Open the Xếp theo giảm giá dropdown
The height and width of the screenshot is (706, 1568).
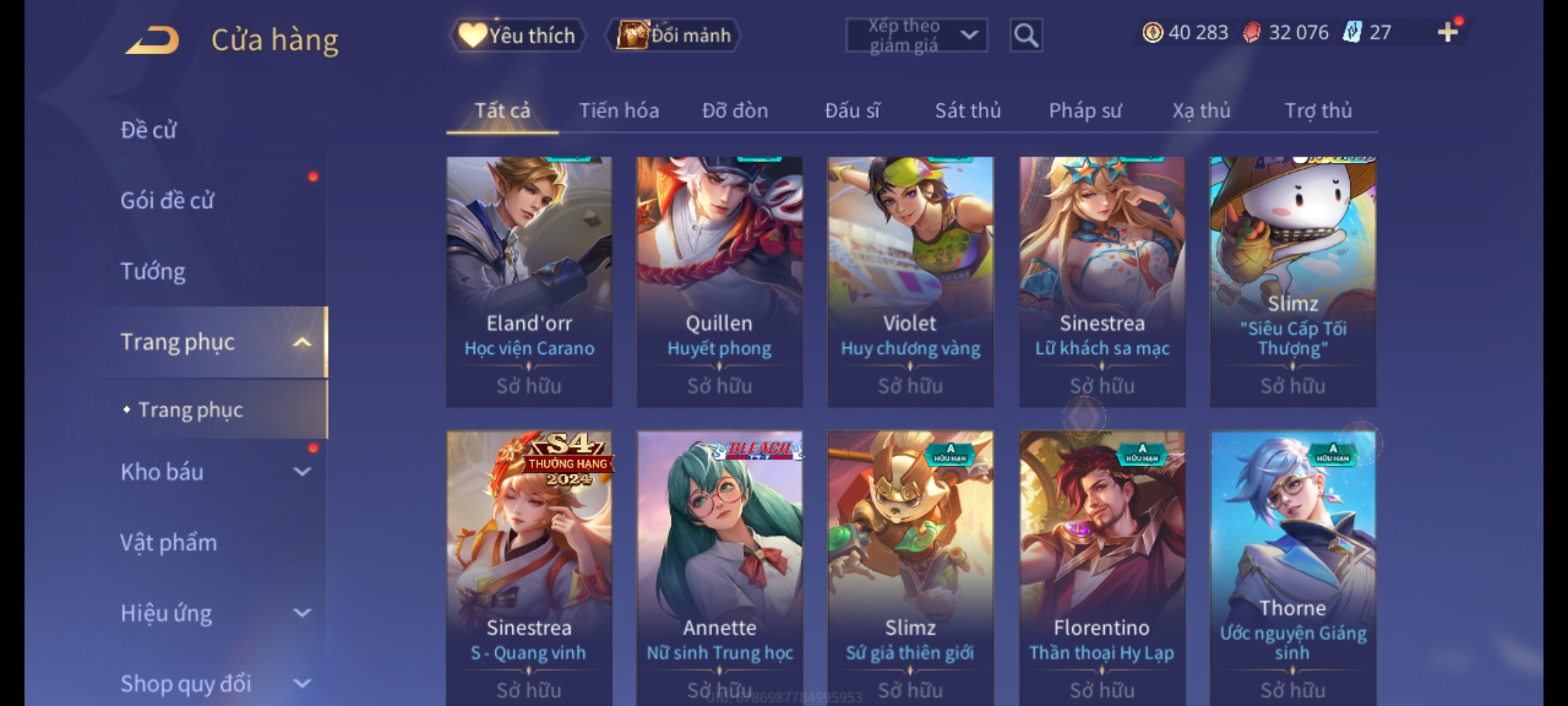(916, 35)
